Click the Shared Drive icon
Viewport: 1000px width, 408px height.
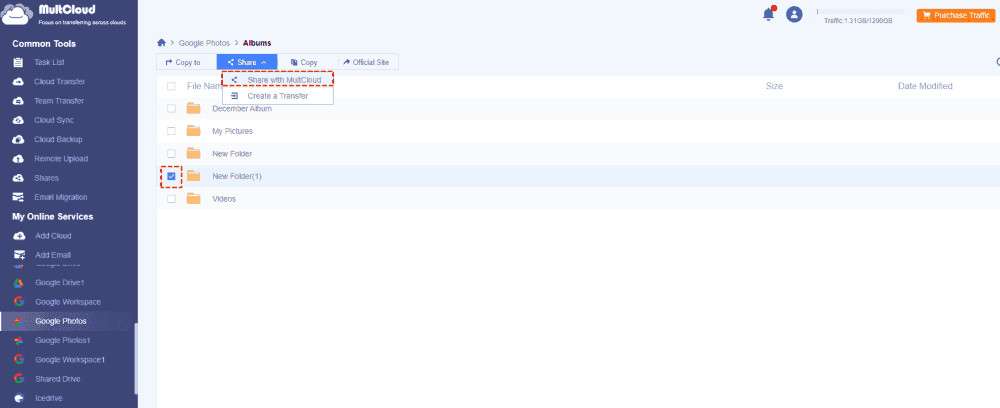[19, 379]
